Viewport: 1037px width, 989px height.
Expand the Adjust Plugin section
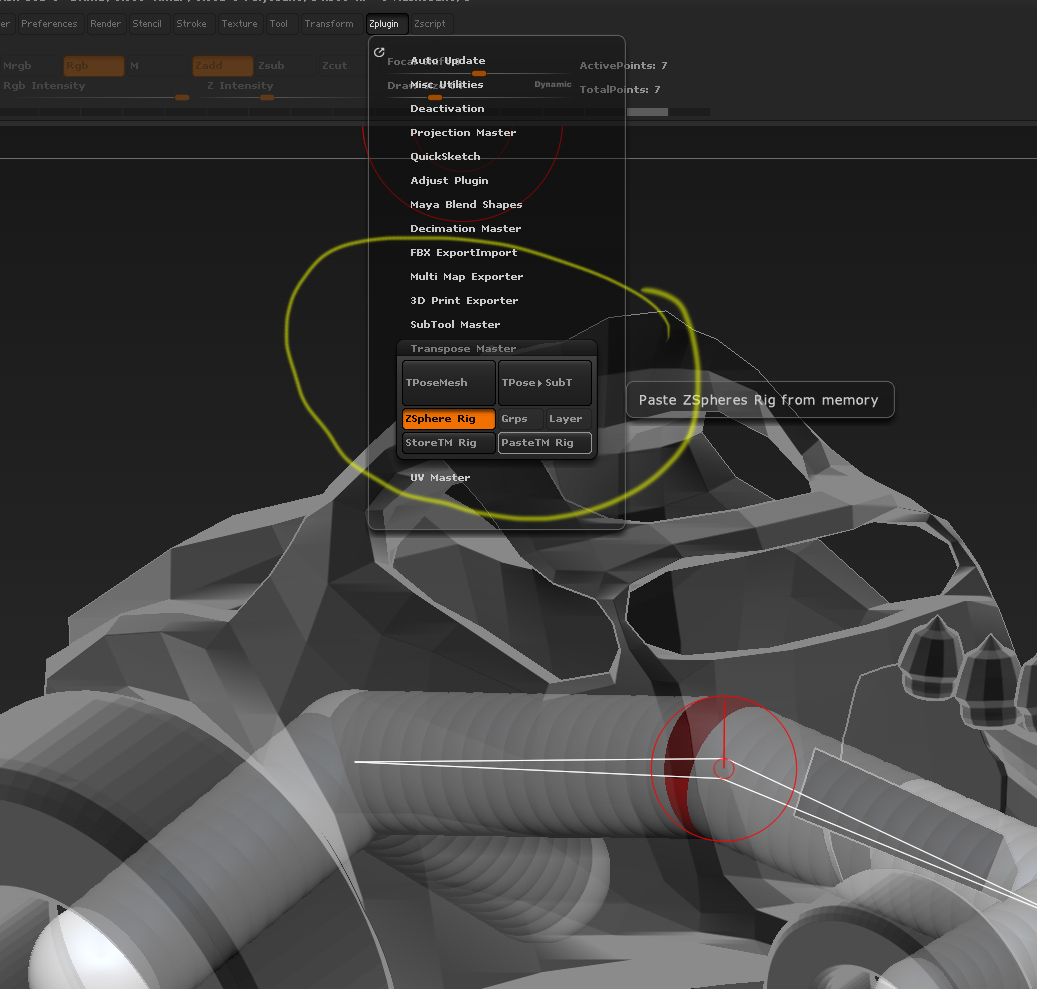pyautogui.click(x=449, y=181)
